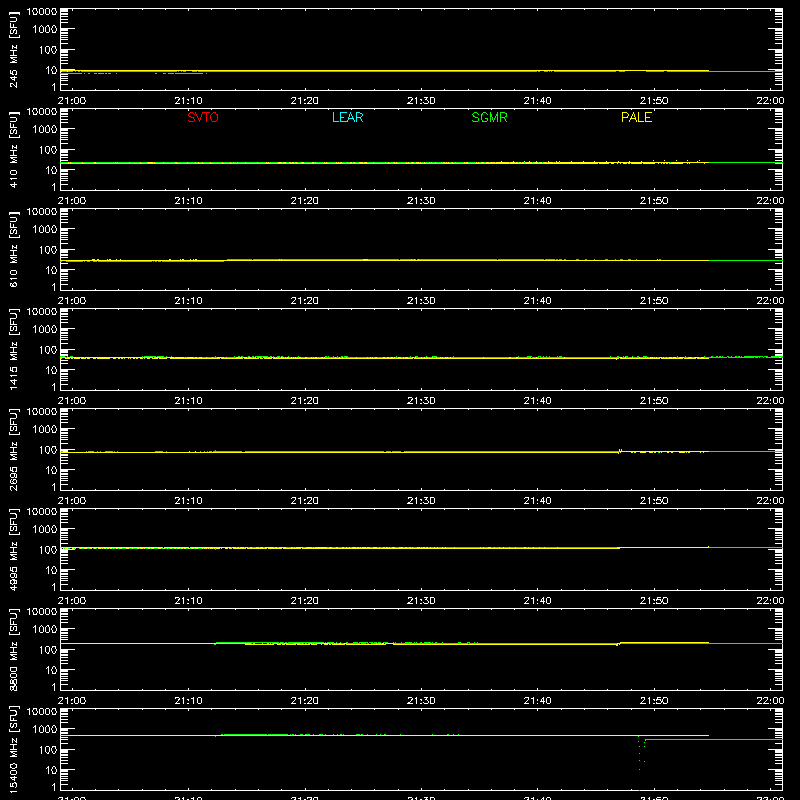Viewport: 800px width, 800px height.
Task: Click the green SGMR station label
Action: click(489, 117)
